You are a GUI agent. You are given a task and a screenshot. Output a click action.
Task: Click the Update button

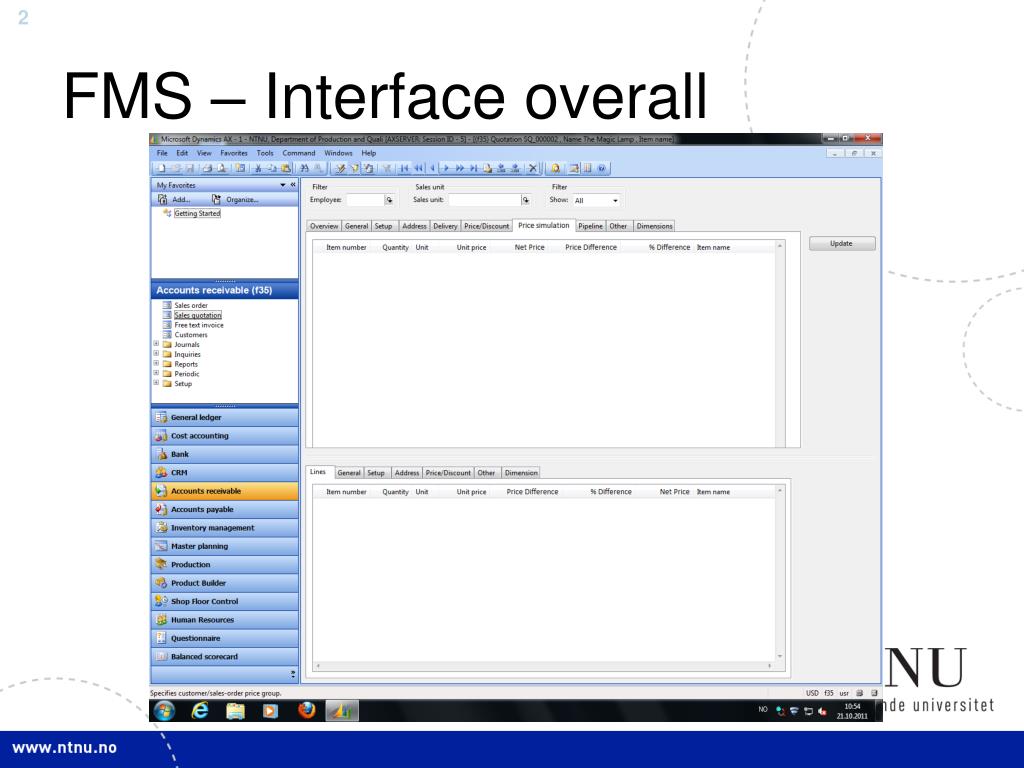pos(842,244)
